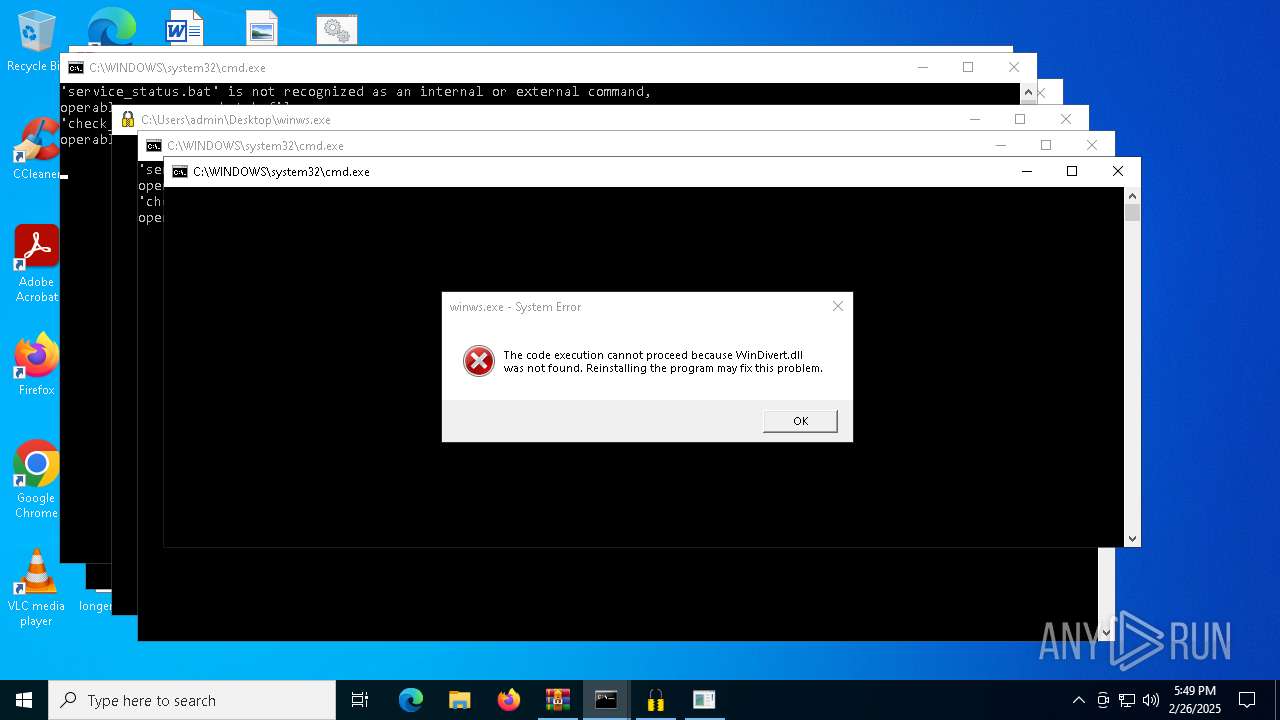Click the rearmost cmd.exe window system icon

tap(76, 67)
